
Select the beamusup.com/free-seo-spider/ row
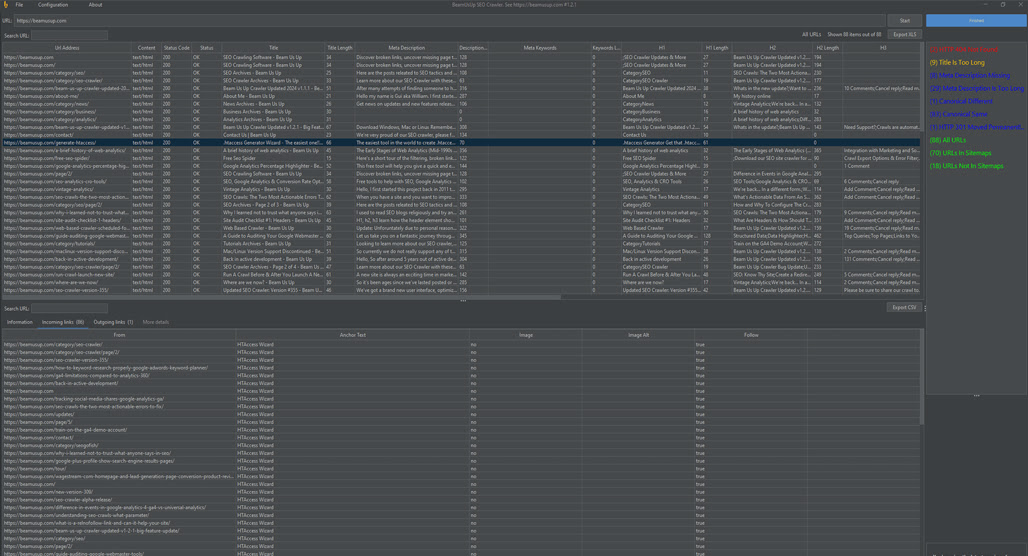[461, 158]
